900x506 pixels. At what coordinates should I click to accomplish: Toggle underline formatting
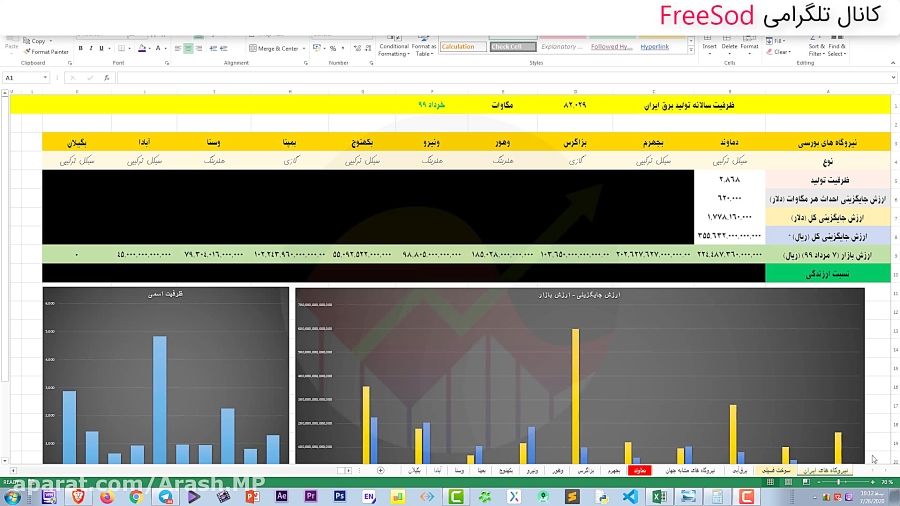[101, 49]
